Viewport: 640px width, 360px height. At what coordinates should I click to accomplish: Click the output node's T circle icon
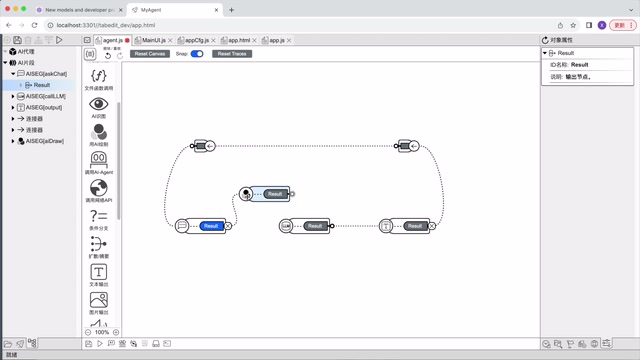(x=386, y=226)
